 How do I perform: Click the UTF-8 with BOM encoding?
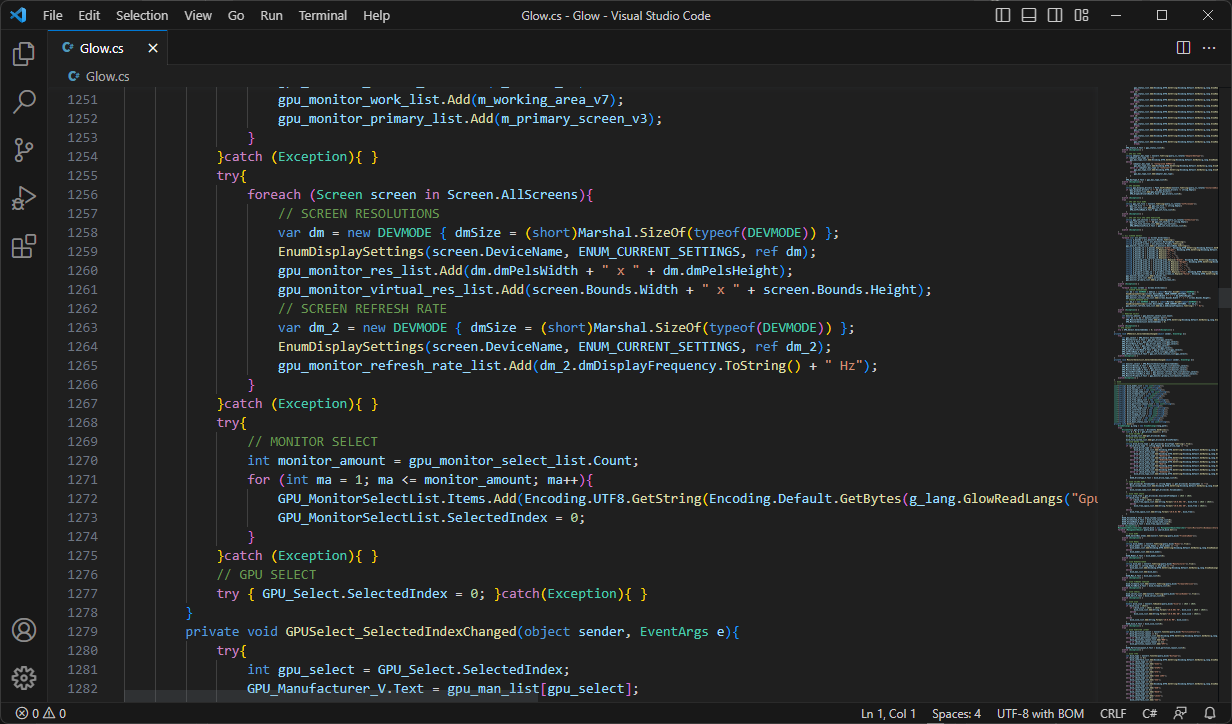1041,714
